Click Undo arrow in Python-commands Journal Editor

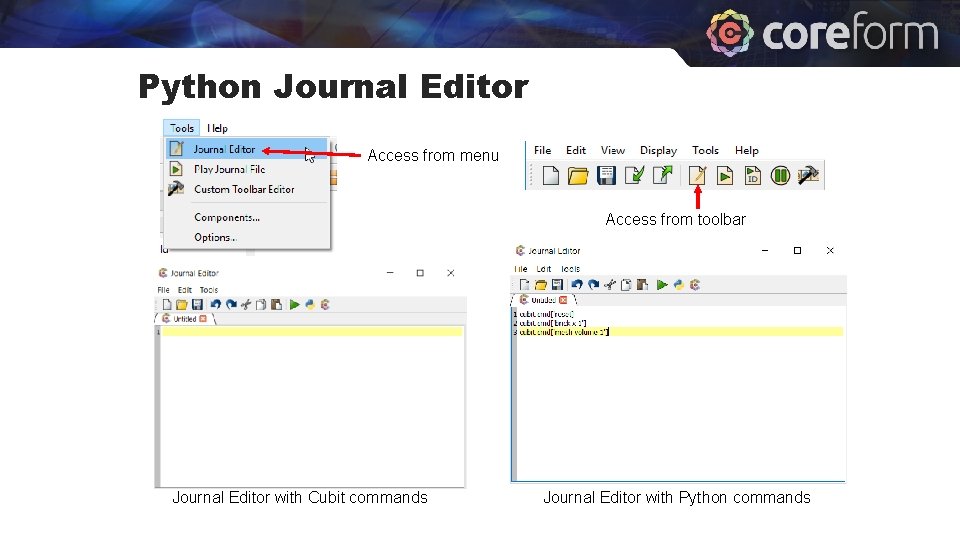(x=577, y=285)
